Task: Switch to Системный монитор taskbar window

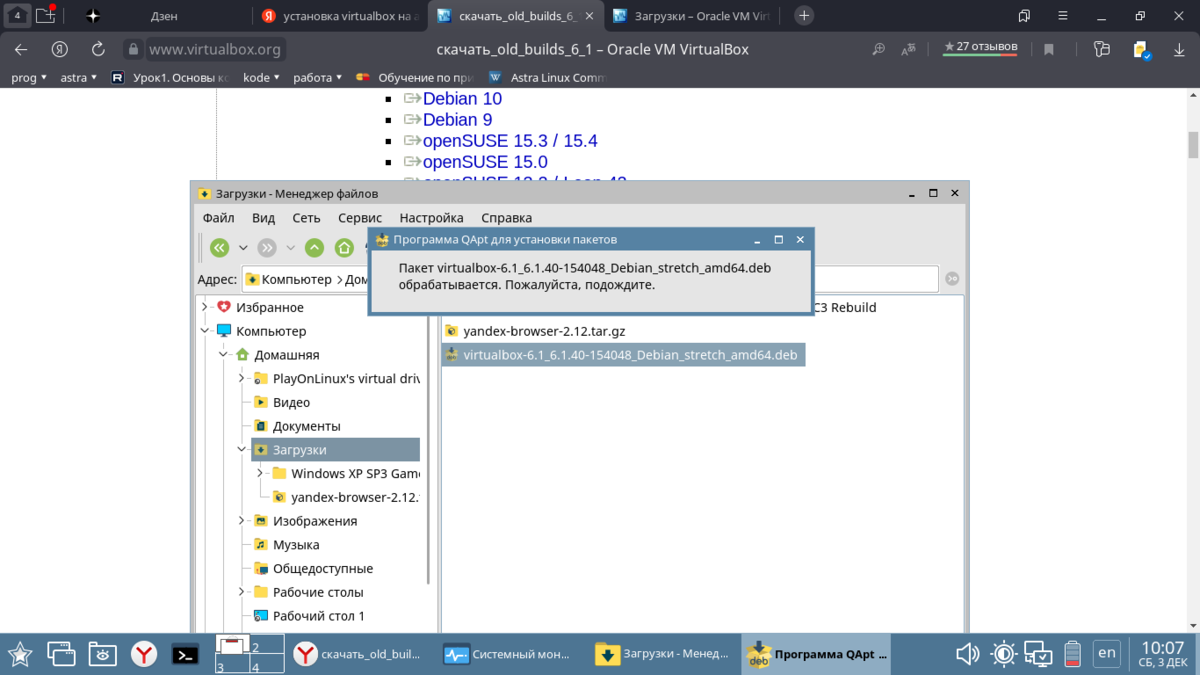Action: 508,654
